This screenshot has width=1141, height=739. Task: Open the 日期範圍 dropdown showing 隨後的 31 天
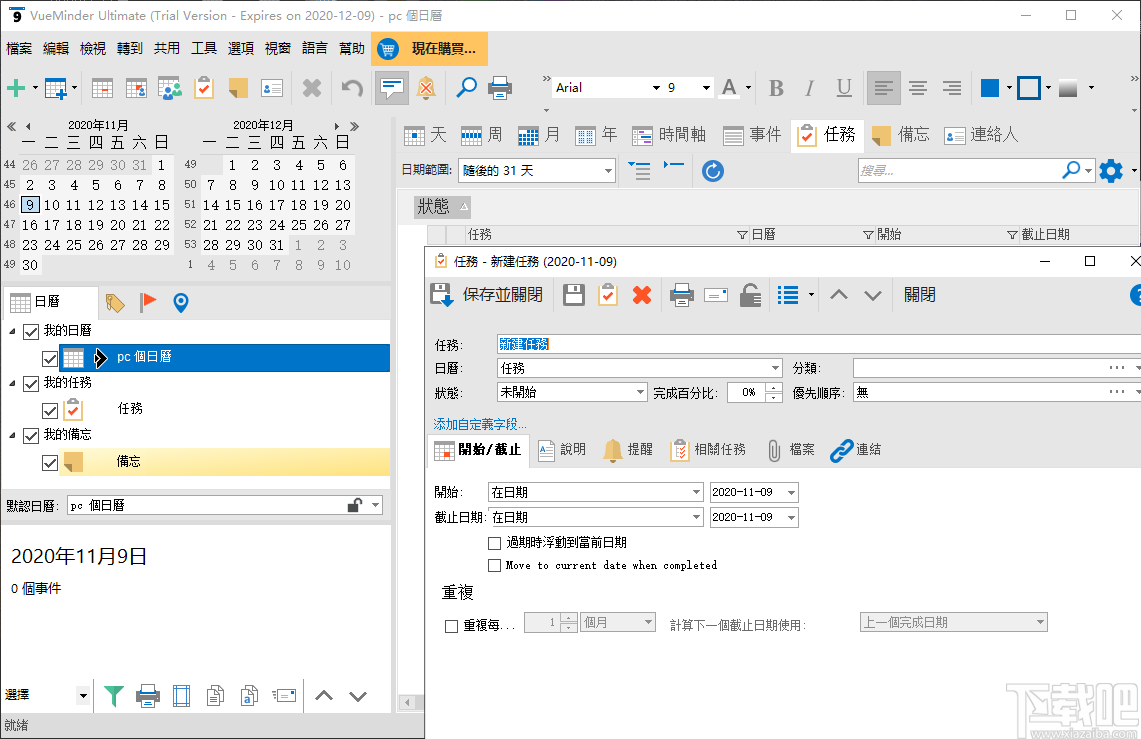608,171
